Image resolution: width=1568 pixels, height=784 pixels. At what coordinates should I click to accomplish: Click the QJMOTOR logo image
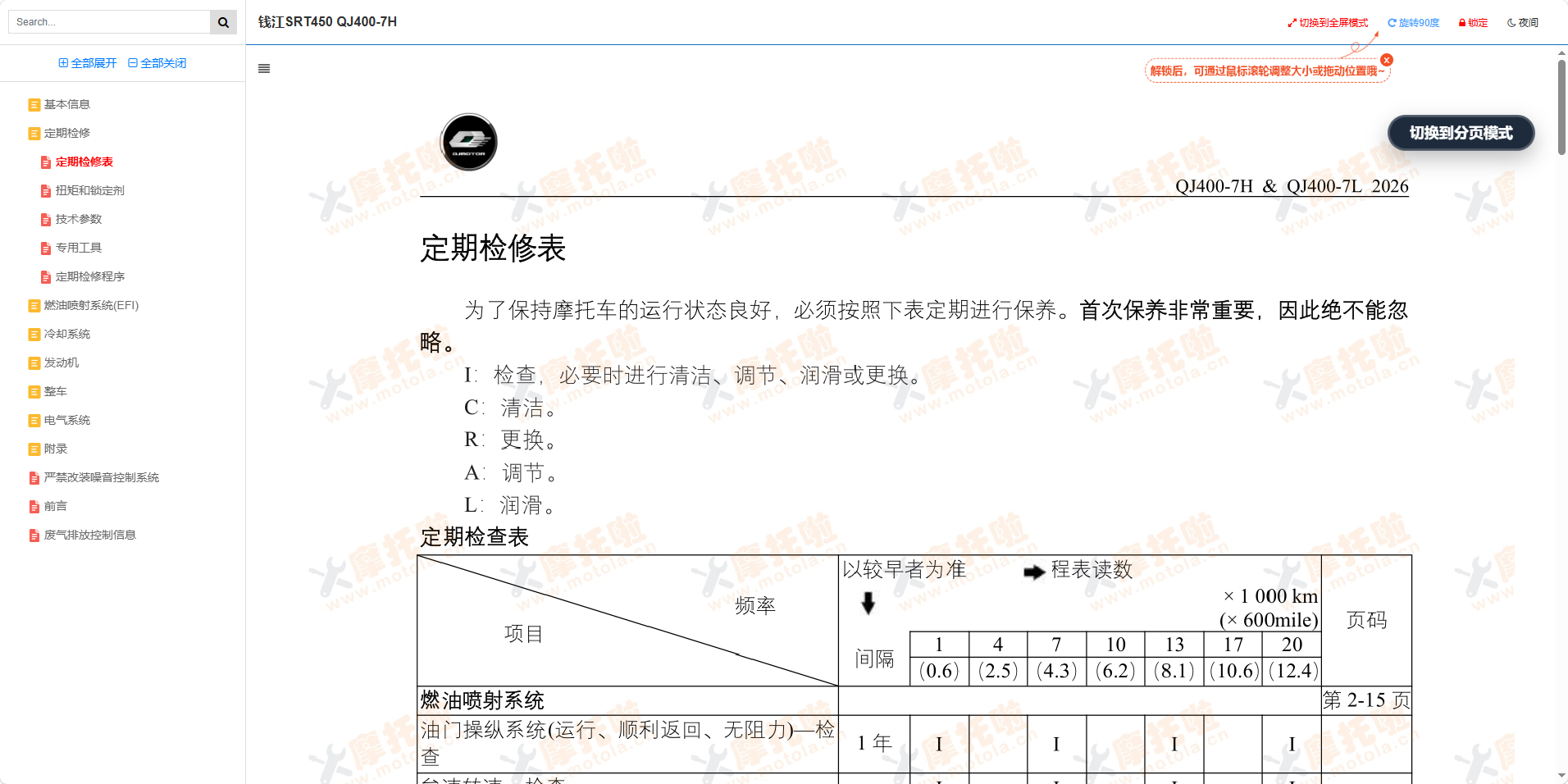coord(469,142)
